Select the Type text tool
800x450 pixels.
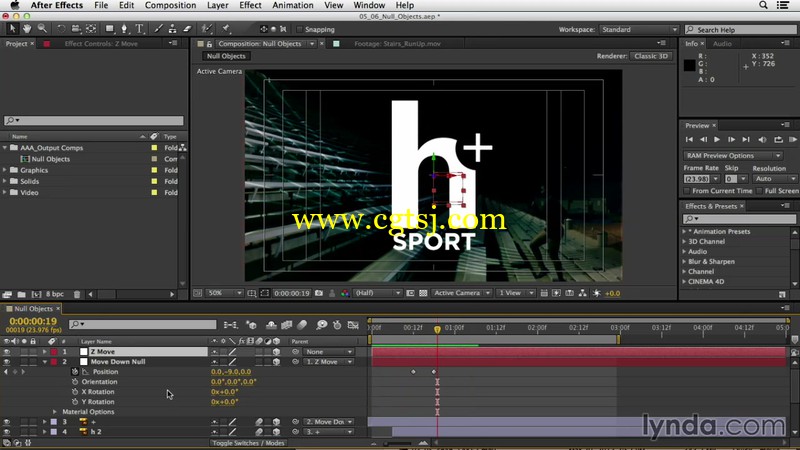click(139, 29)
